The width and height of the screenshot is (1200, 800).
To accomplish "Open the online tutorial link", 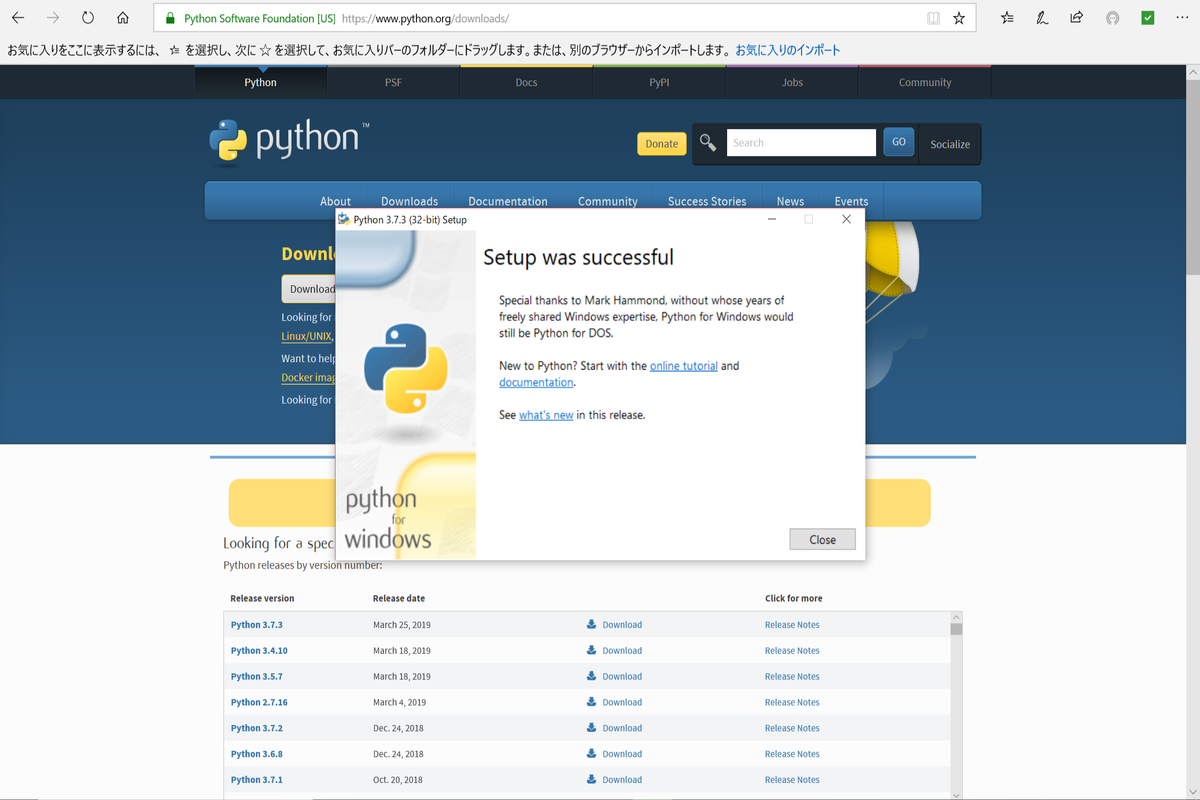I will pyautogui.click(x=684, y=366).
